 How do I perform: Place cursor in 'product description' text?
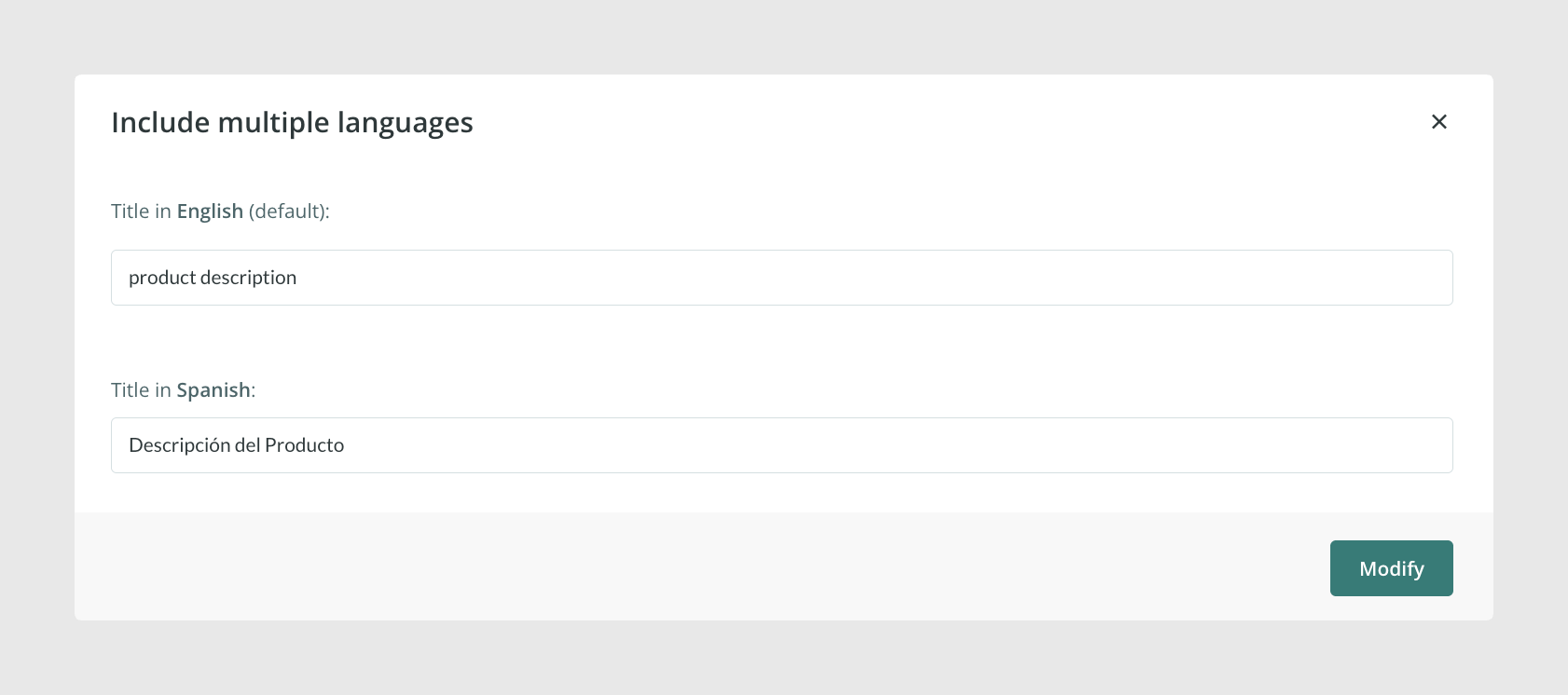point(213,278)
